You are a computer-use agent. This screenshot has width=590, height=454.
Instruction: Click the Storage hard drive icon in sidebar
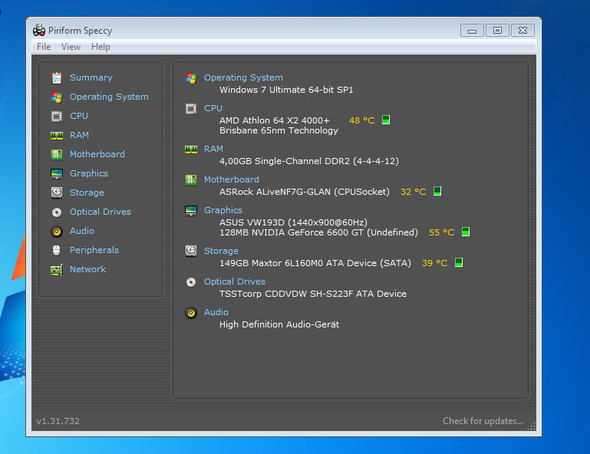56,193
